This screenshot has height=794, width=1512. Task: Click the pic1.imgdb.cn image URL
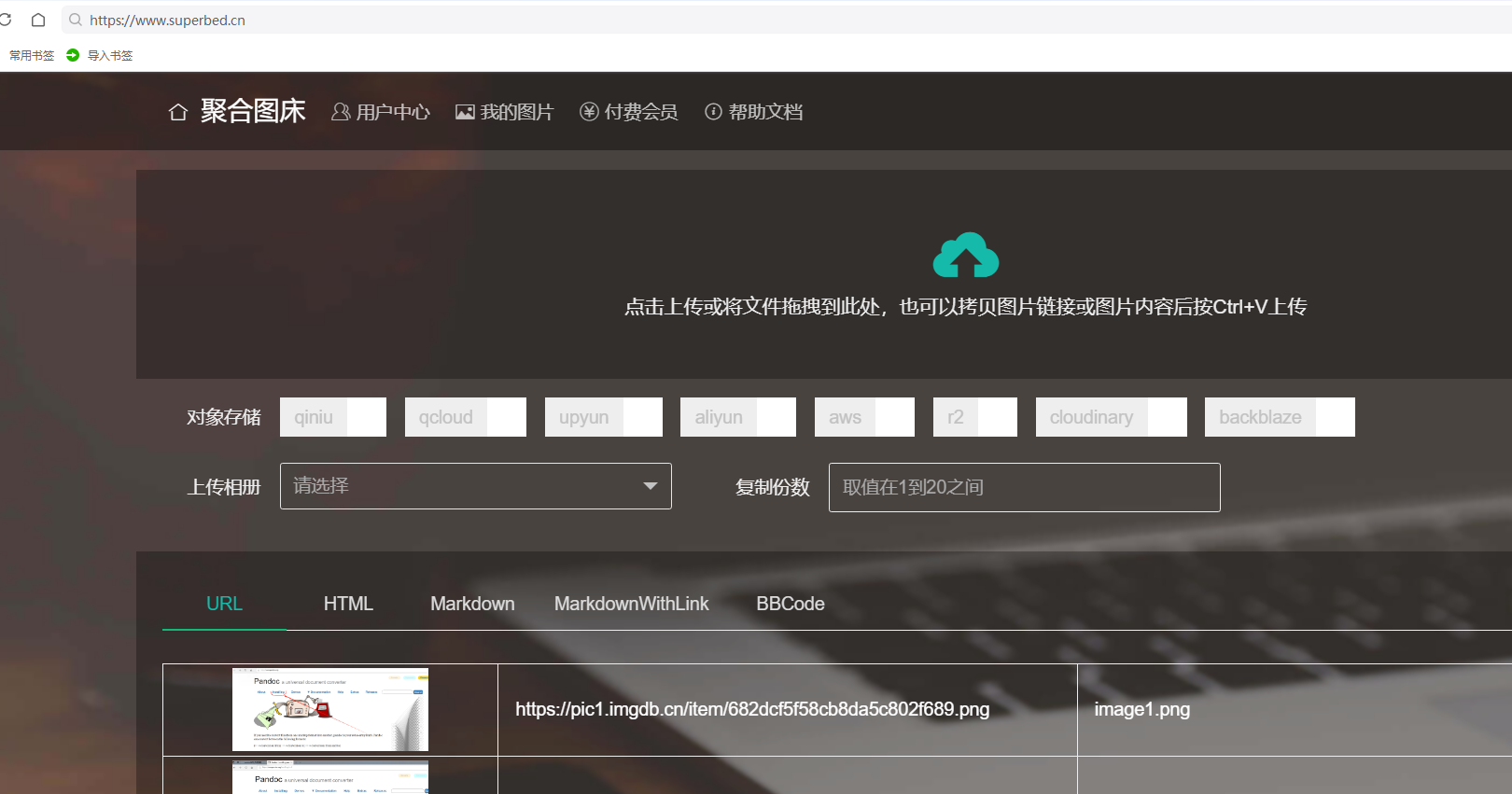pyautogui.click(x=752, y=709)
